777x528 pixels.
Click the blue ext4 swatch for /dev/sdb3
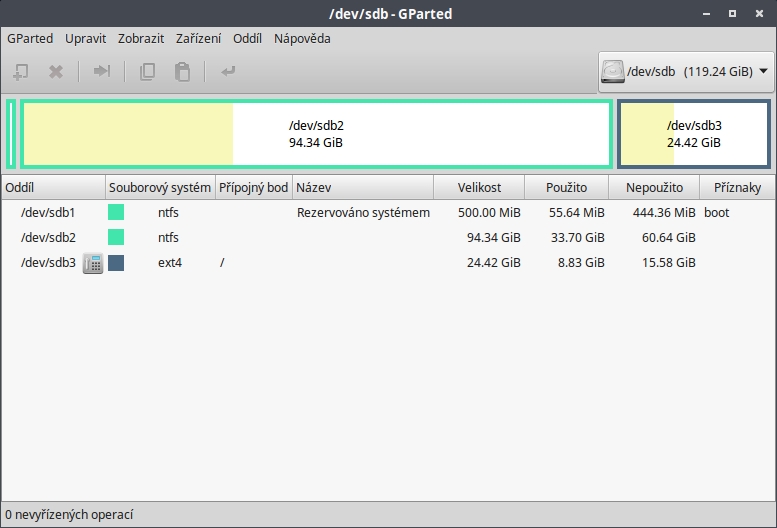coord(116,263)
